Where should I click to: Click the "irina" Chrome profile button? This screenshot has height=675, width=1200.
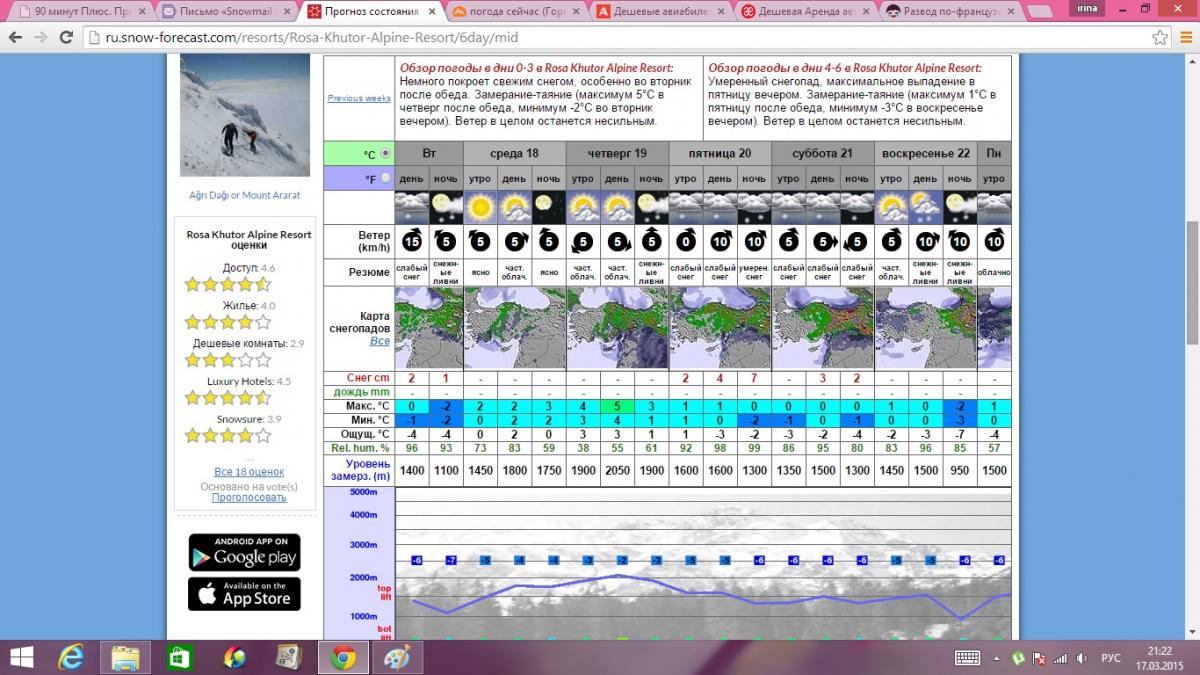(x=1085, y=7)
